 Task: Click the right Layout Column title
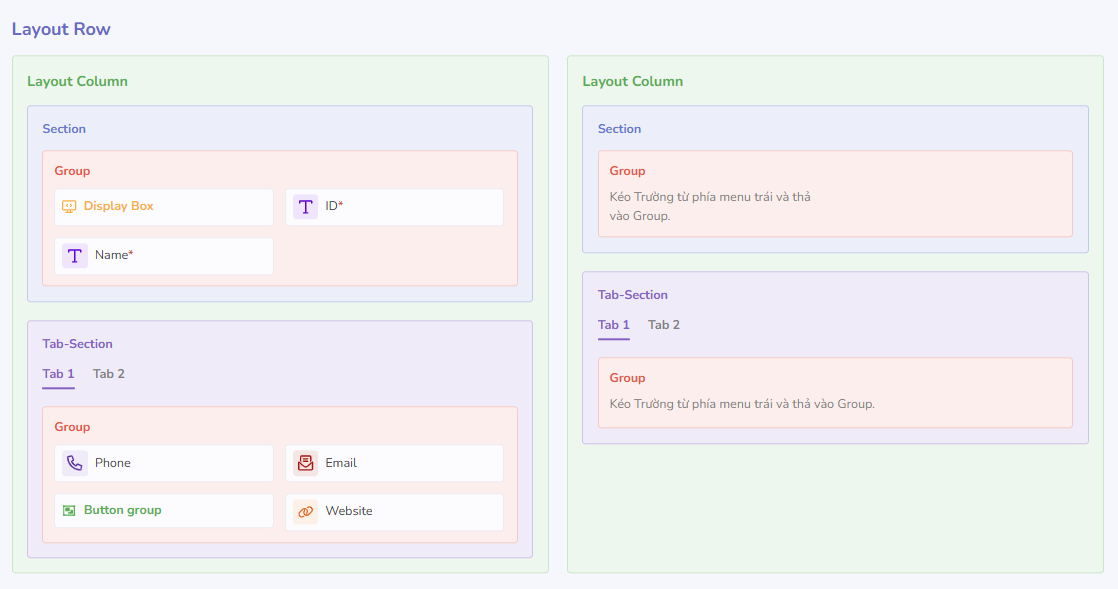(x=633, y=81)
